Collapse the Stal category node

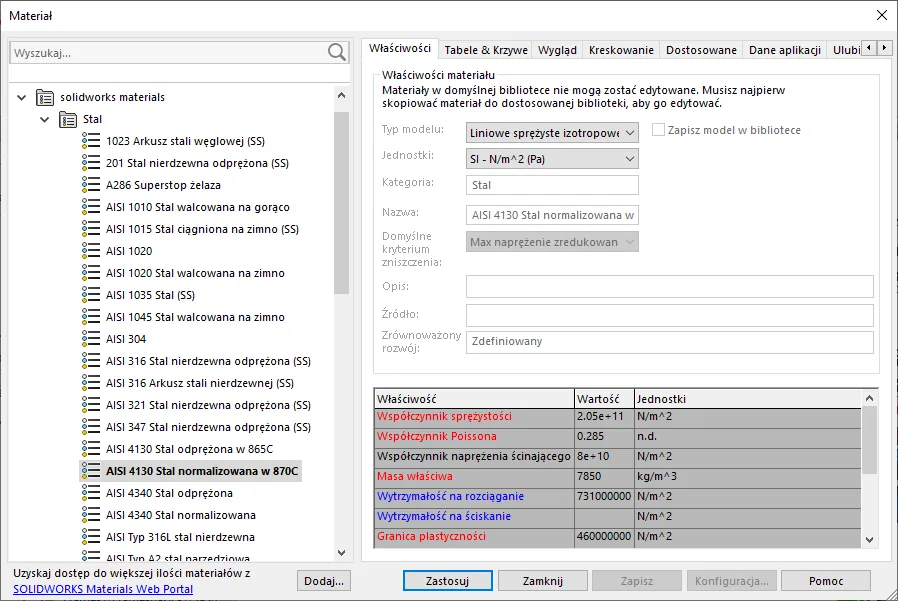pyautogui.click(x=45, y=119)
